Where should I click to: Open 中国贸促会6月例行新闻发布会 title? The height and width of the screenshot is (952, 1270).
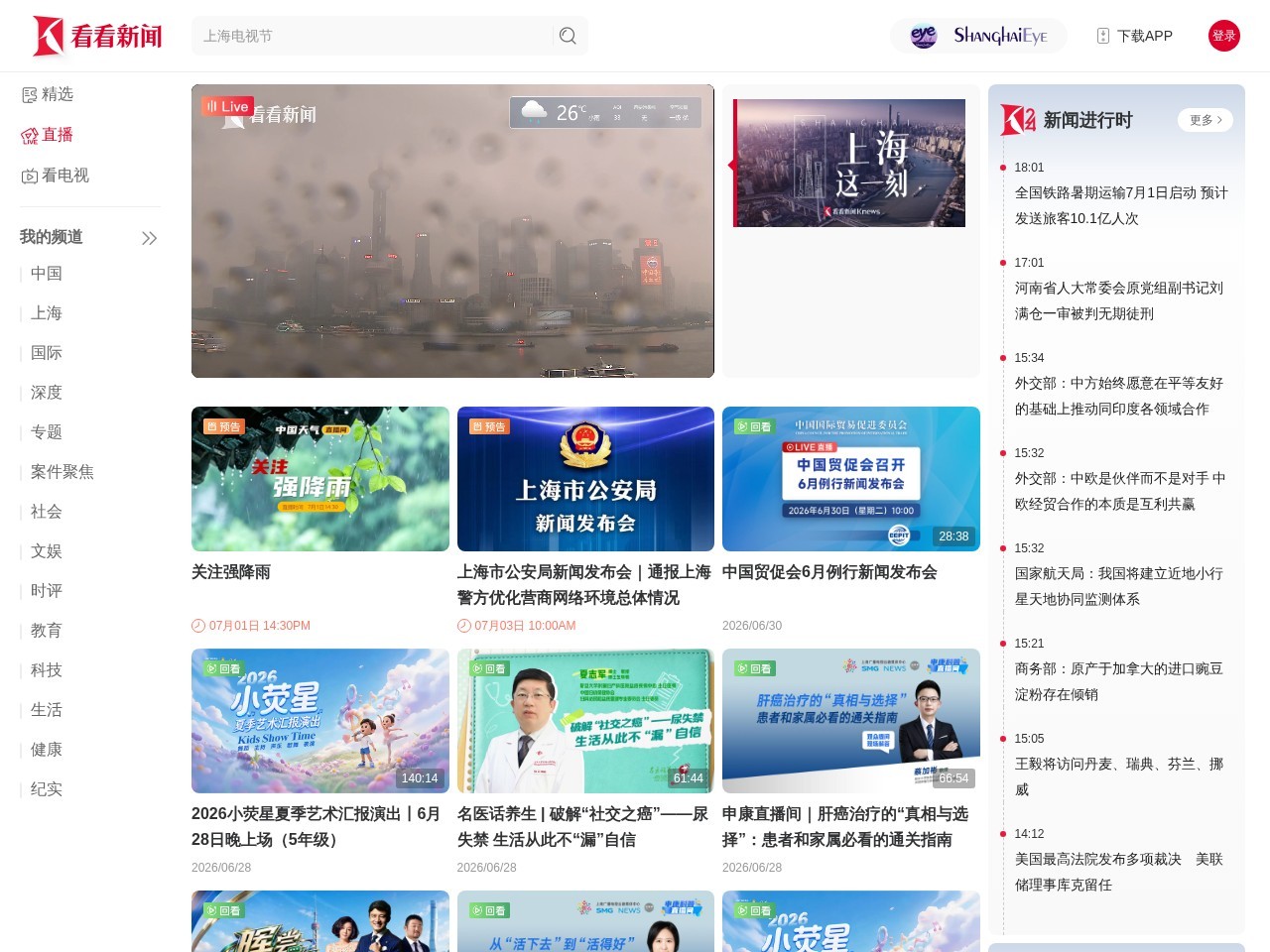pyautogui.click(x=829, y=572)
